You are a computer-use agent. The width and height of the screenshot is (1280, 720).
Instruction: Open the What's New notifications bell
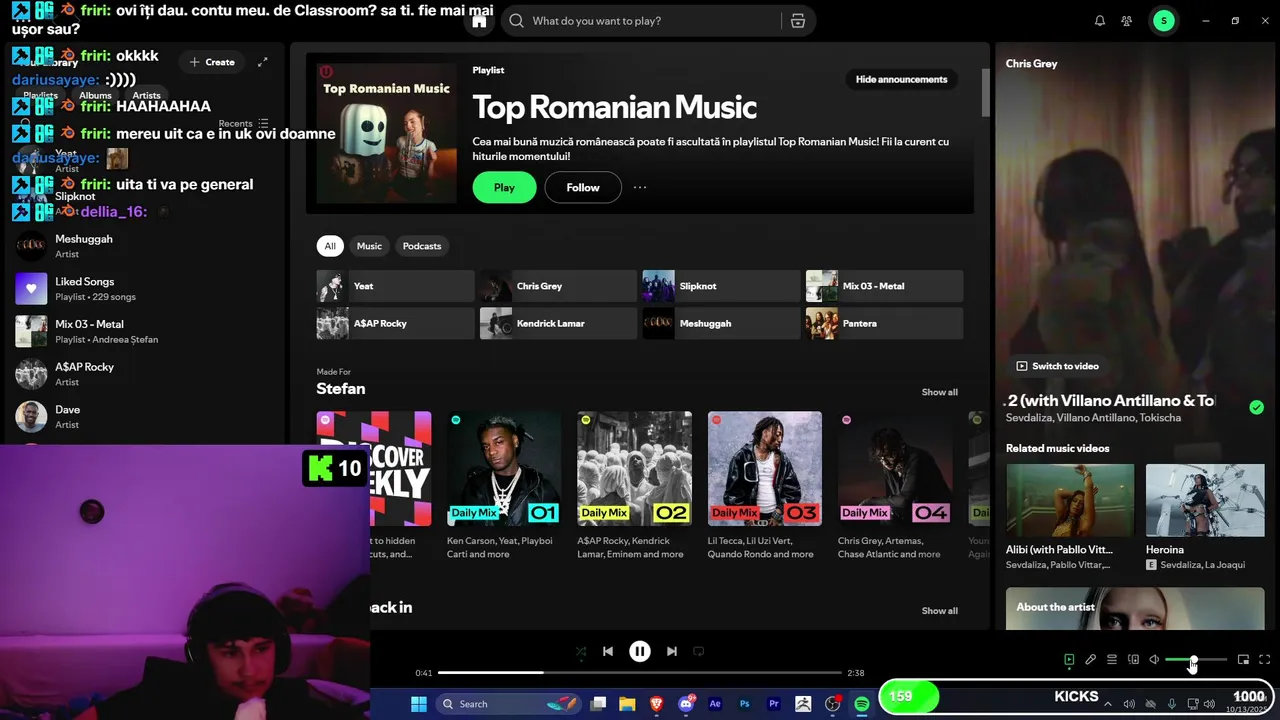(x=1100, y=21)
